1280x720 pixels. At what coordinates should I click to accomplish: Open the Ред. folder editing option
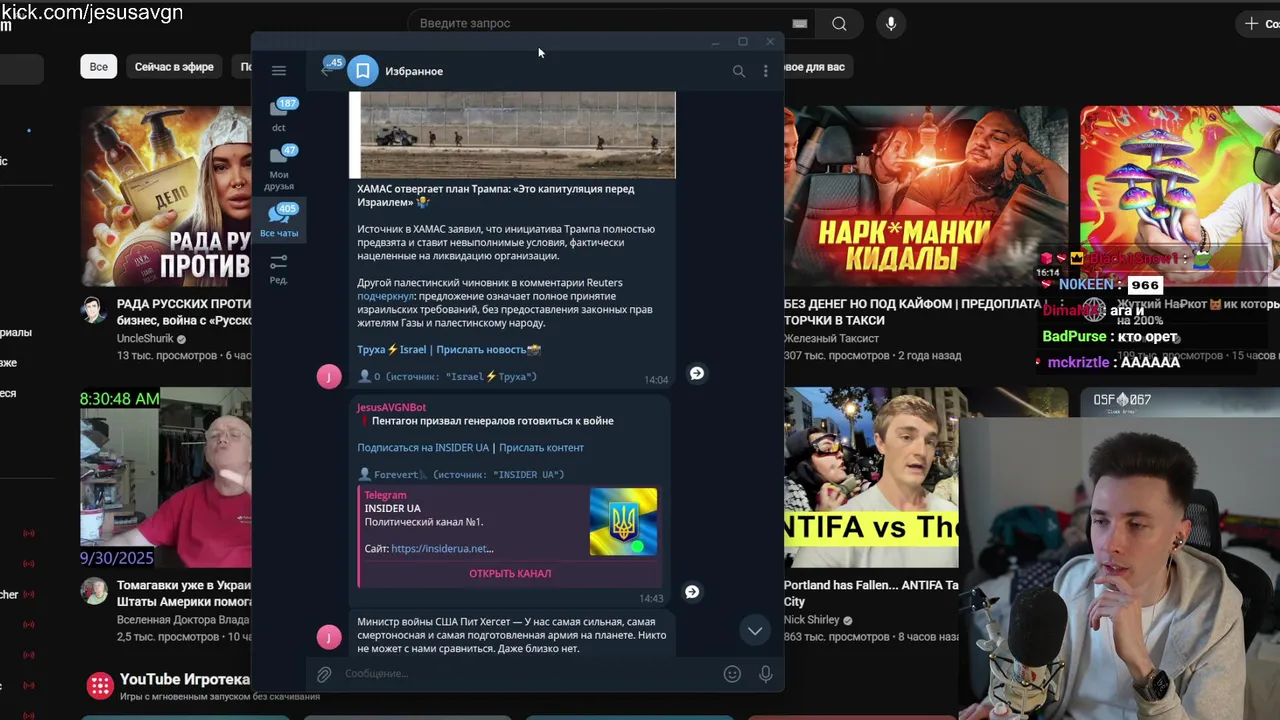pyautogui.click(x=279, y=268)
